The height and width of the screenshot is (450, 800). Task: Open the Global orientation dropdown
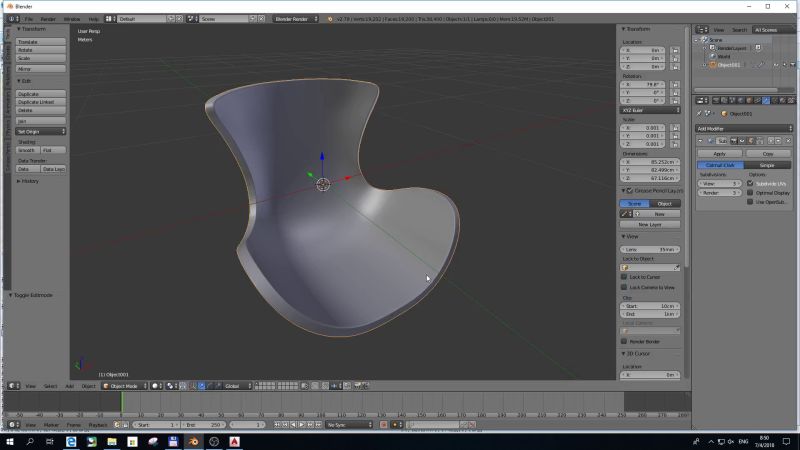pyautogui.click(x=238, y=386)
